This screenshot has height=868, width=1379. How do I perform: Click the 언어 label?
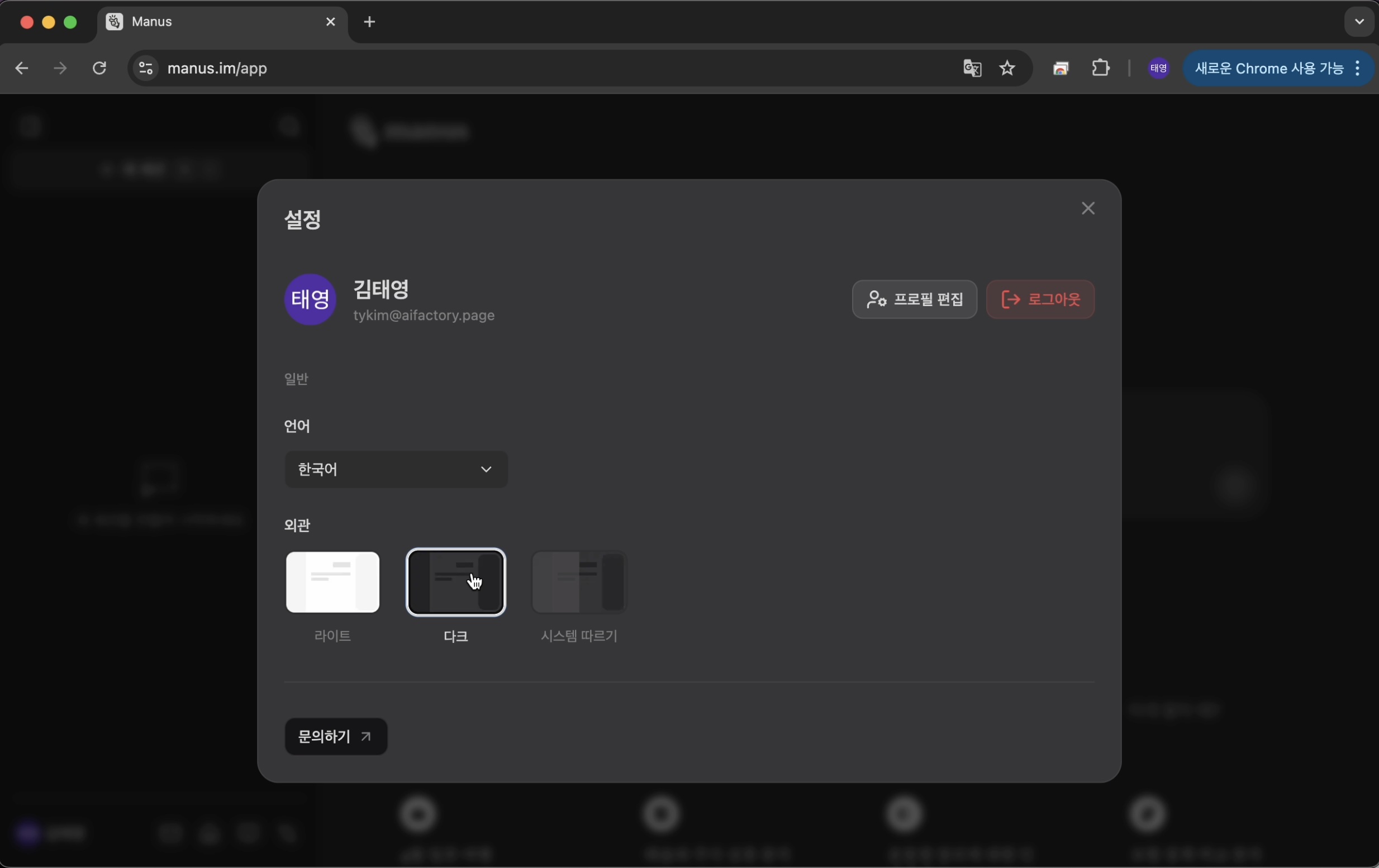coord(297,426)
